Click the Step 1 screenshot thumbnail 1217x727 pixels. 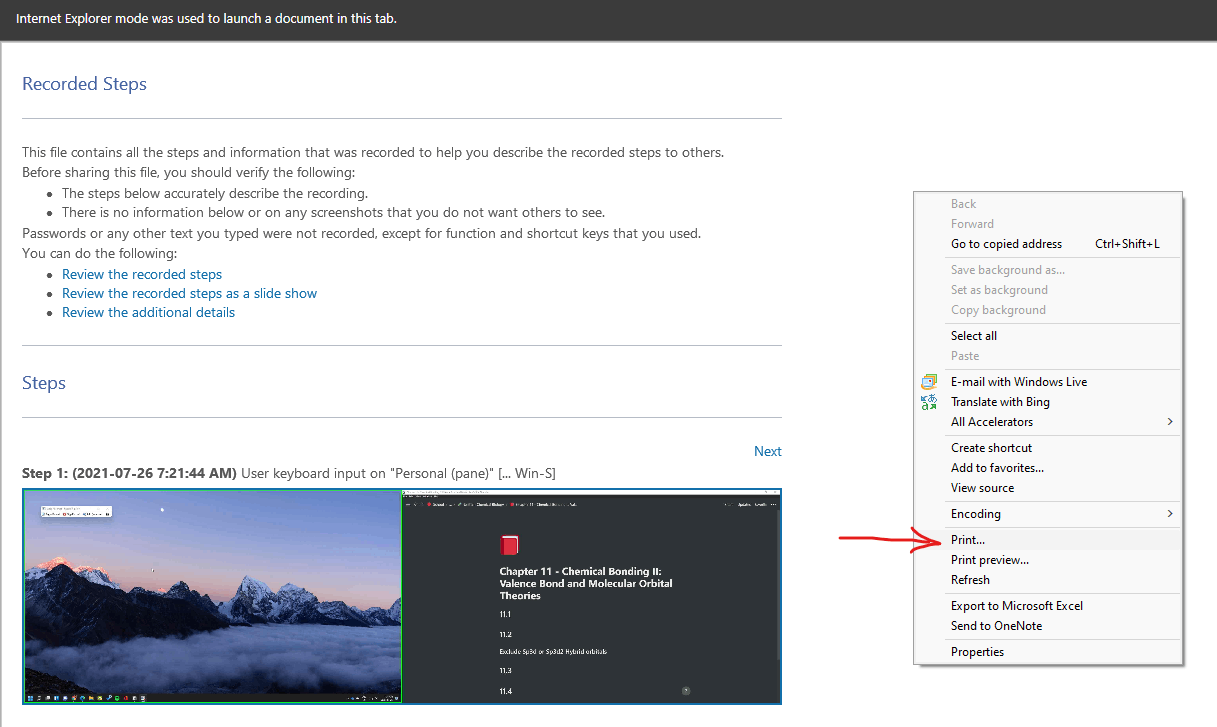(400, 595)
